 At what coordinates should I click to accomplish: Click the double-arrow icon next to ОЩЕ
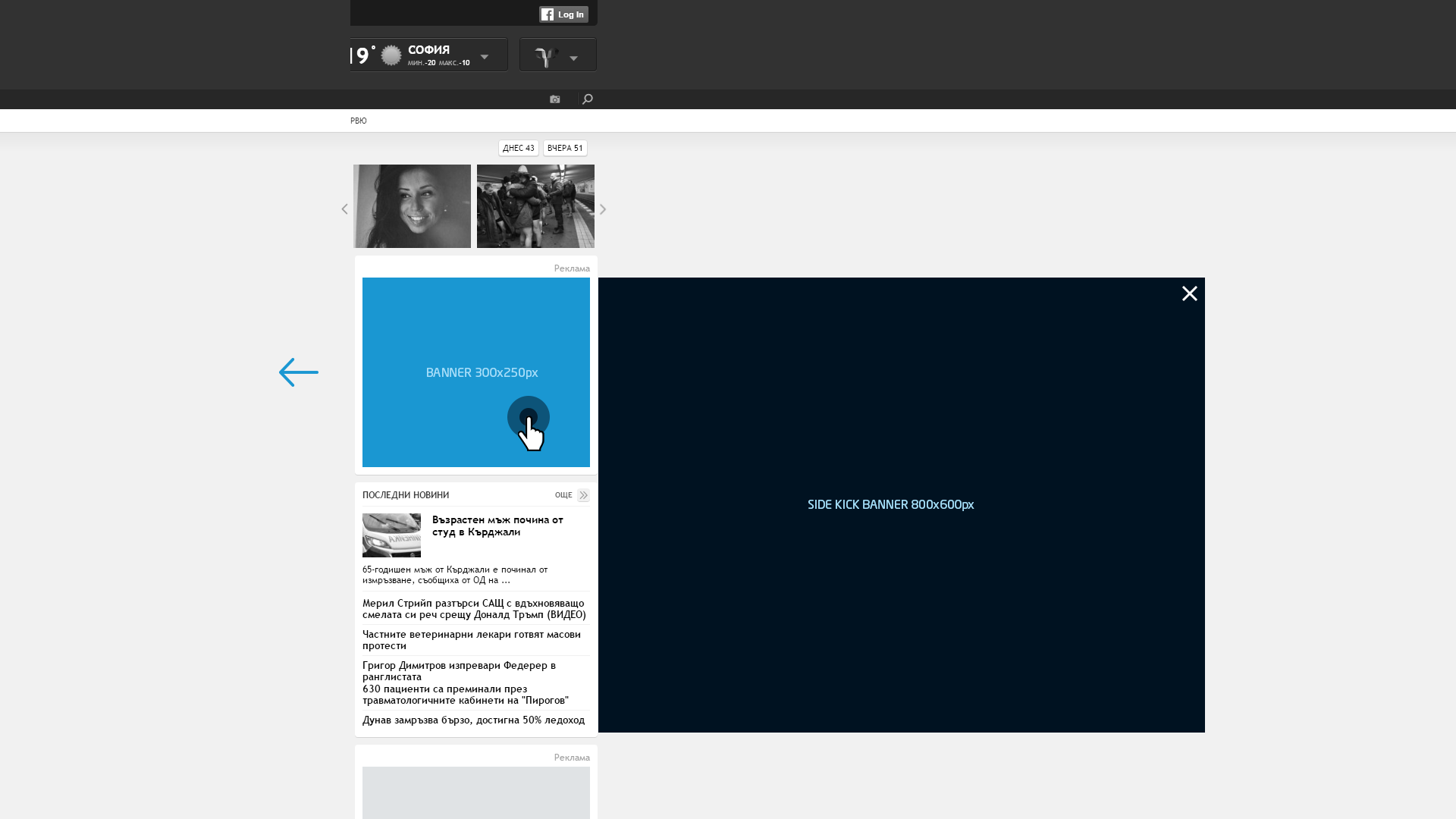(583, 495)
